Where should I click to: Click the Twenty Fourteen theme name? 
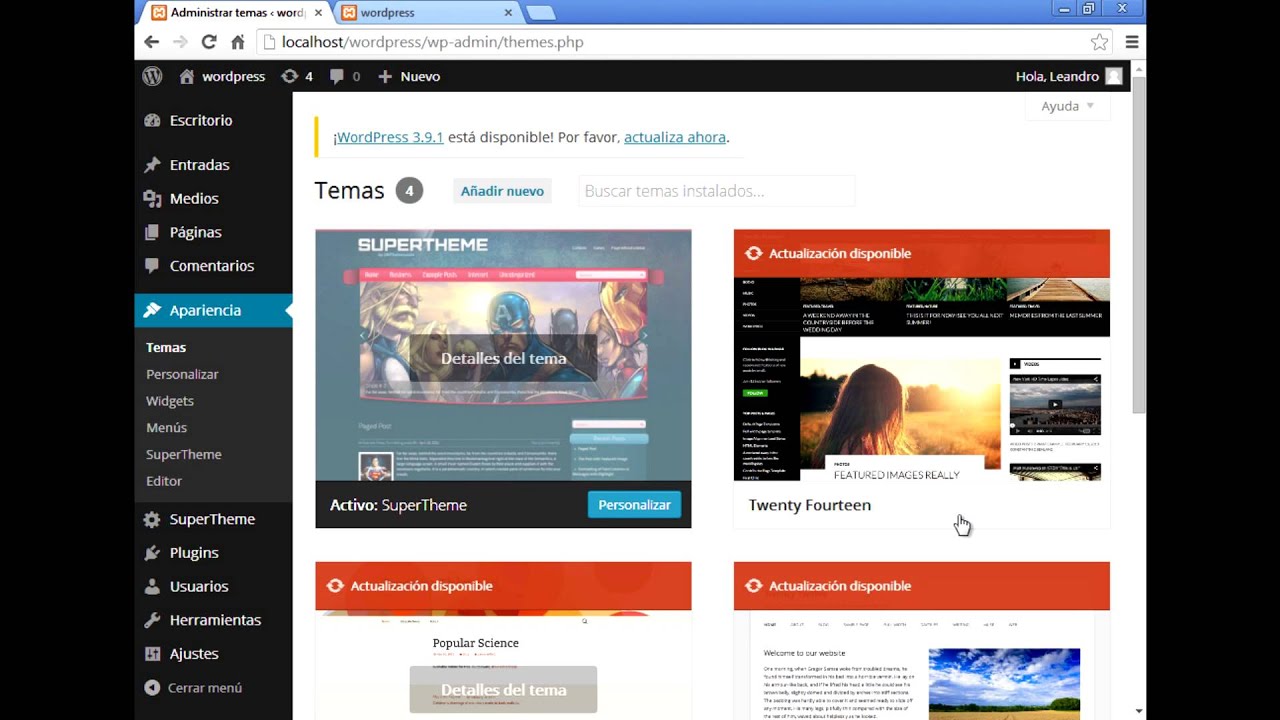tap(810, 505)
